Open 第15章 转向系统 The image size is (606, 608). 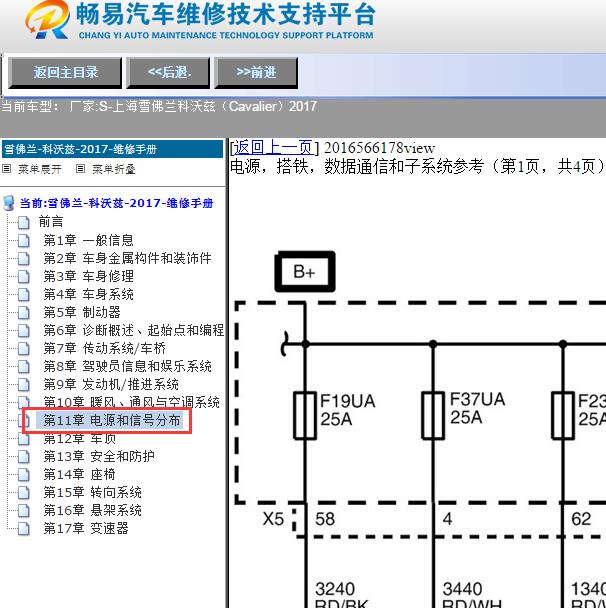[92, 492]
